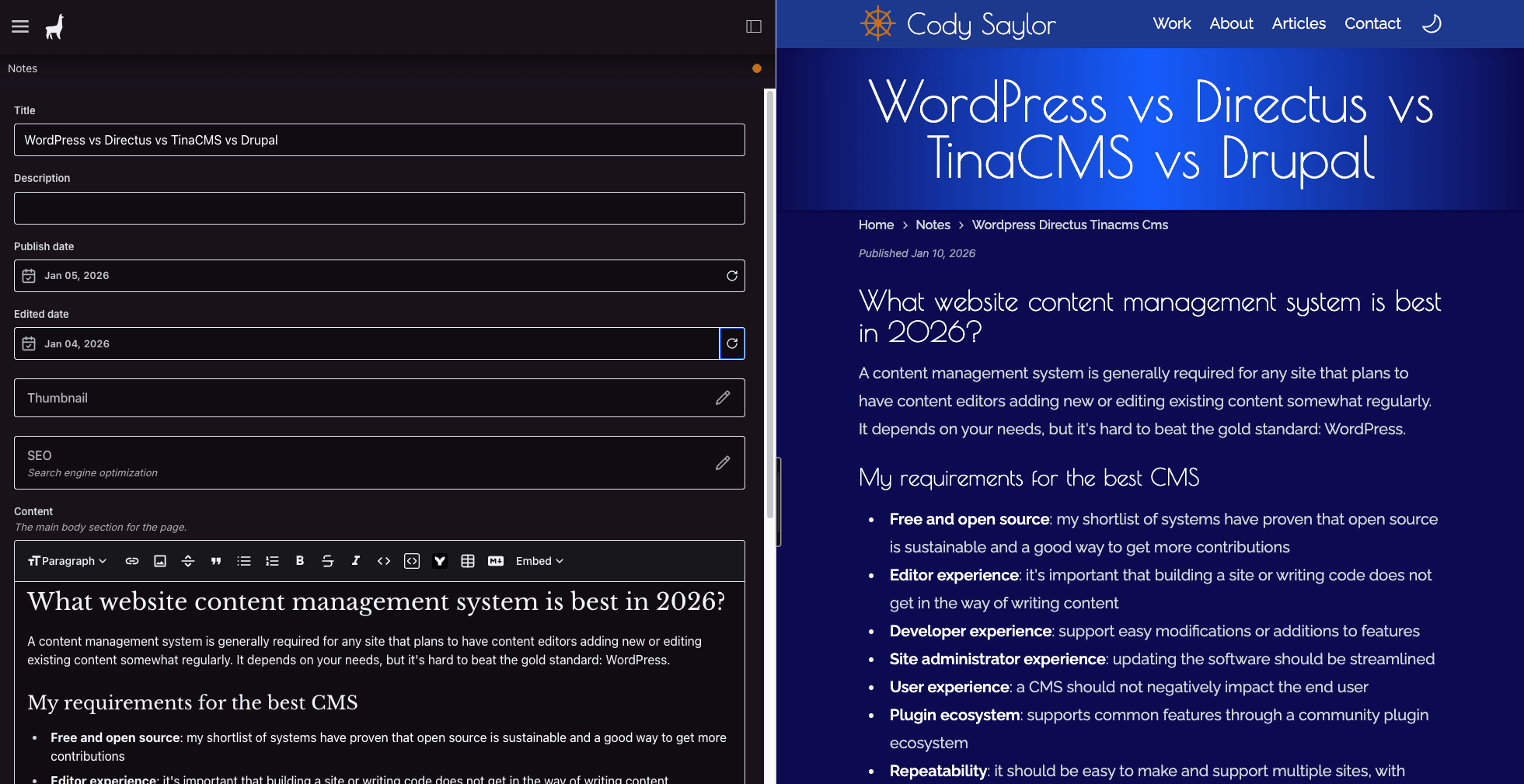Insert a table into the content

point(468,561)
